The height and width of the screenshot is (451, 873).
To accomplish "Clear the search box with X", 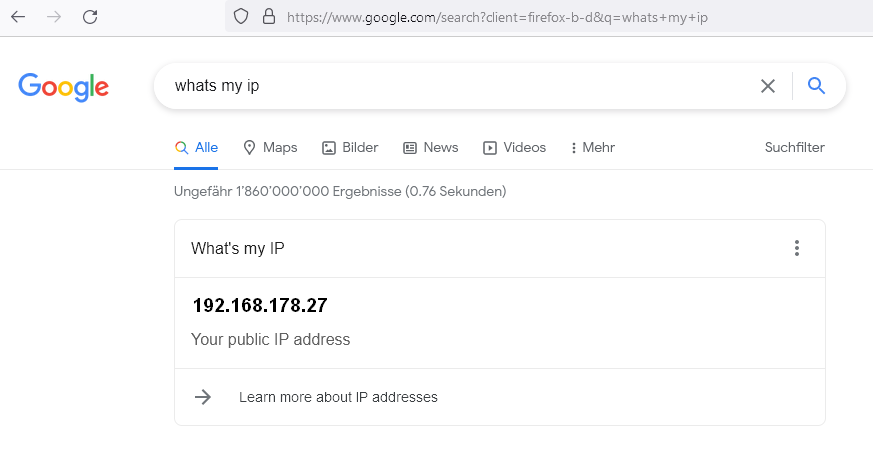I will click(768, 86).
